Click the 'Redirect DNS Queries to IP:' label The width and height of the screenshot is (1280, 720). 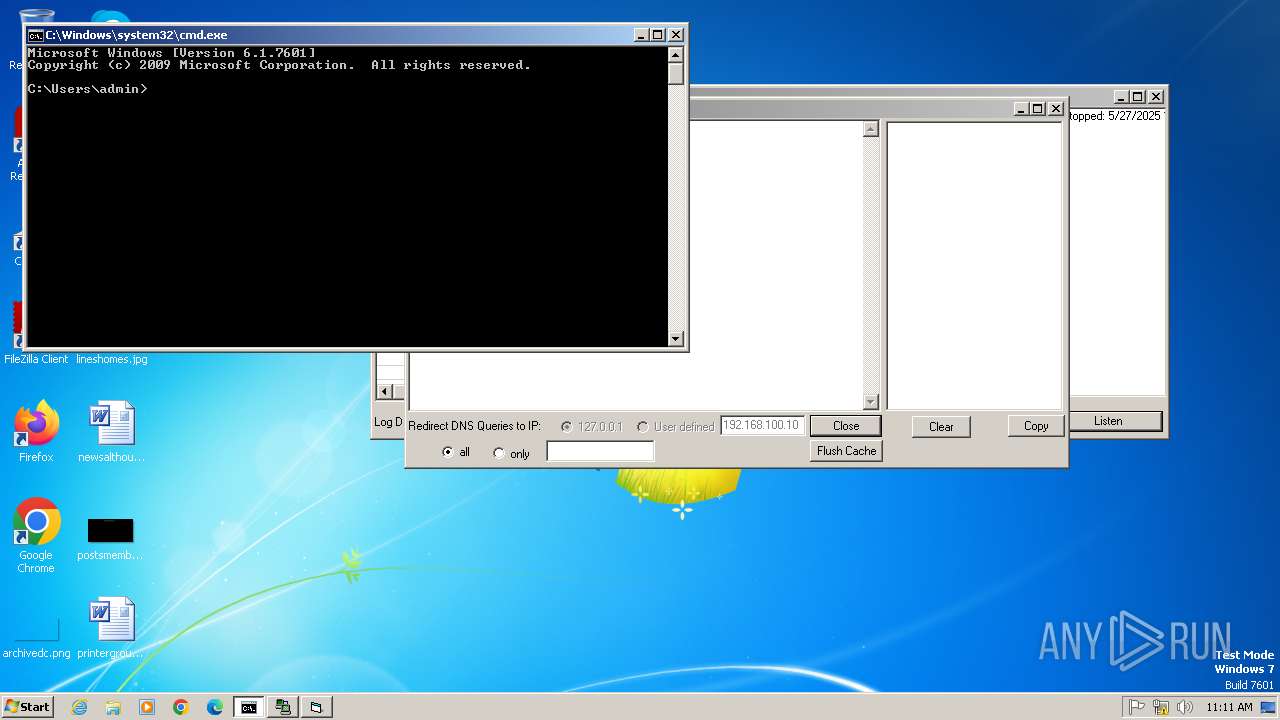coord(474,426)
